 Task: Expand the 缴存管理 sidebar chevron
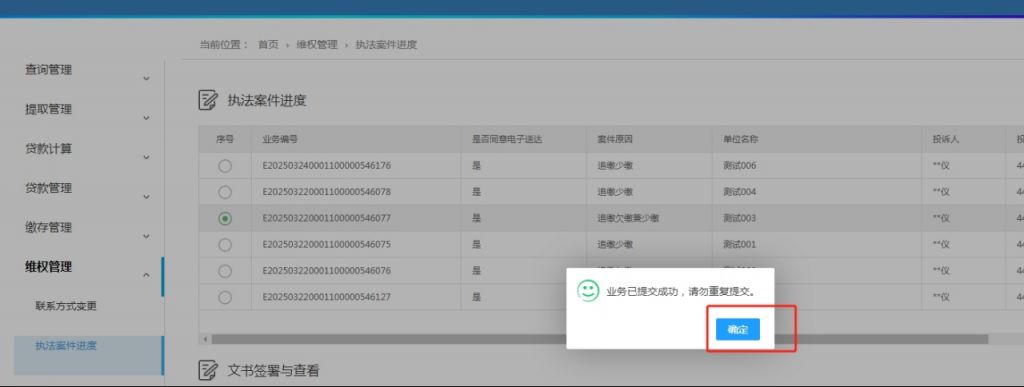146,236
